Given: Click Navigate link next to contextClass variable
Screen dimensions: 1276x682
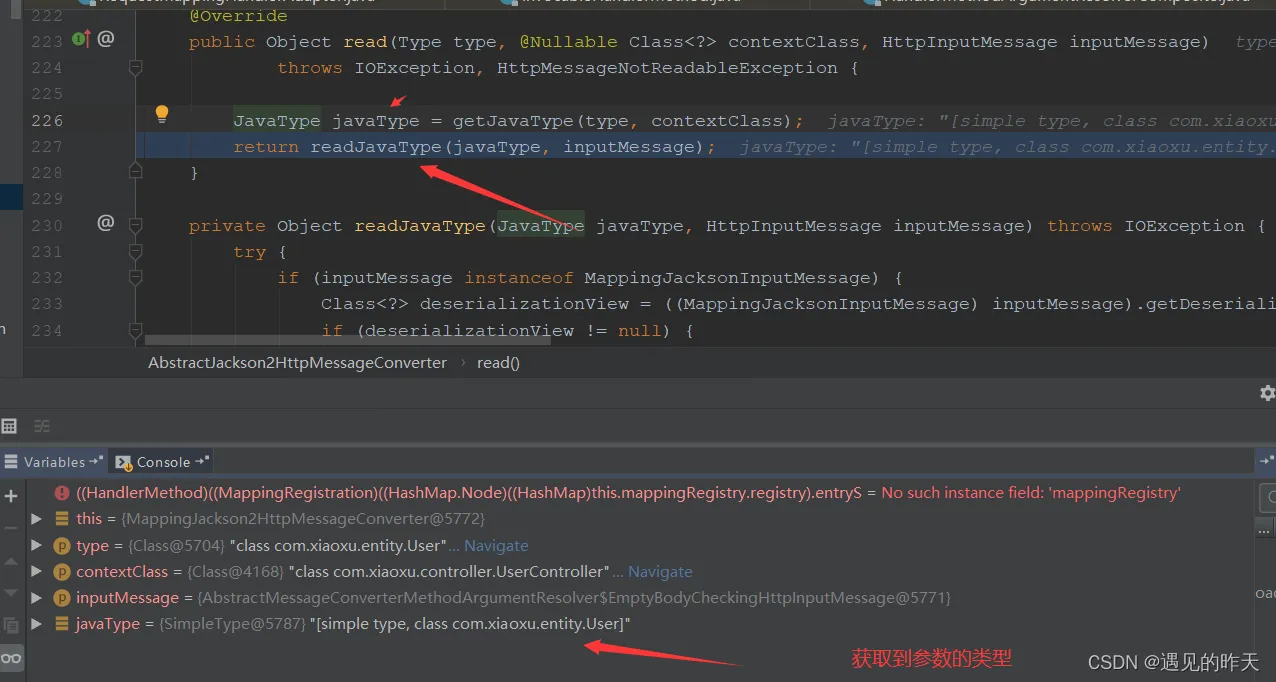Looking at the screenshot, I should pyautogui.click(x=660, y=572).
